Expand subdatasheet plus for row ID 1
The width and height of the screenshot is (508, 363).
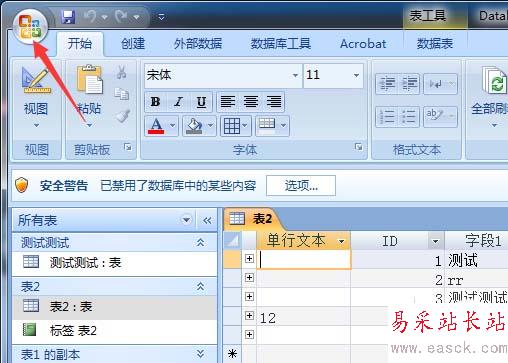coord(249,259)
